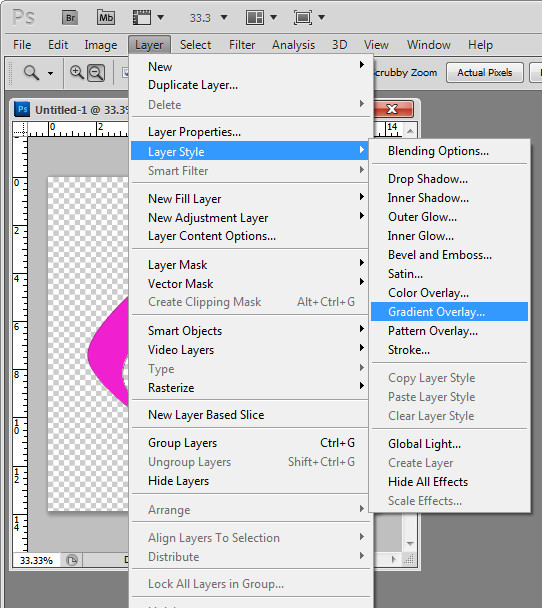
Task: Choose Hide Layers
Action: (250, 480)
